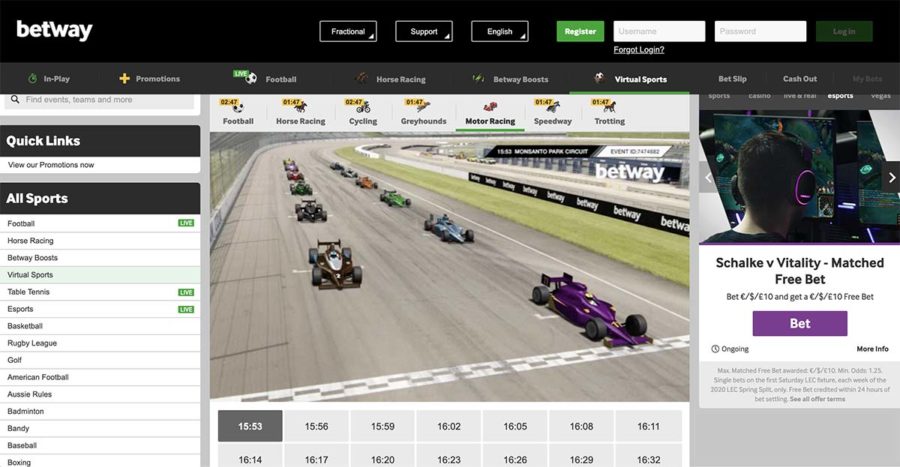Open the Support dropdown
Image resolution: width=900 pixels, height=467 pixels.
pos(424,31)
